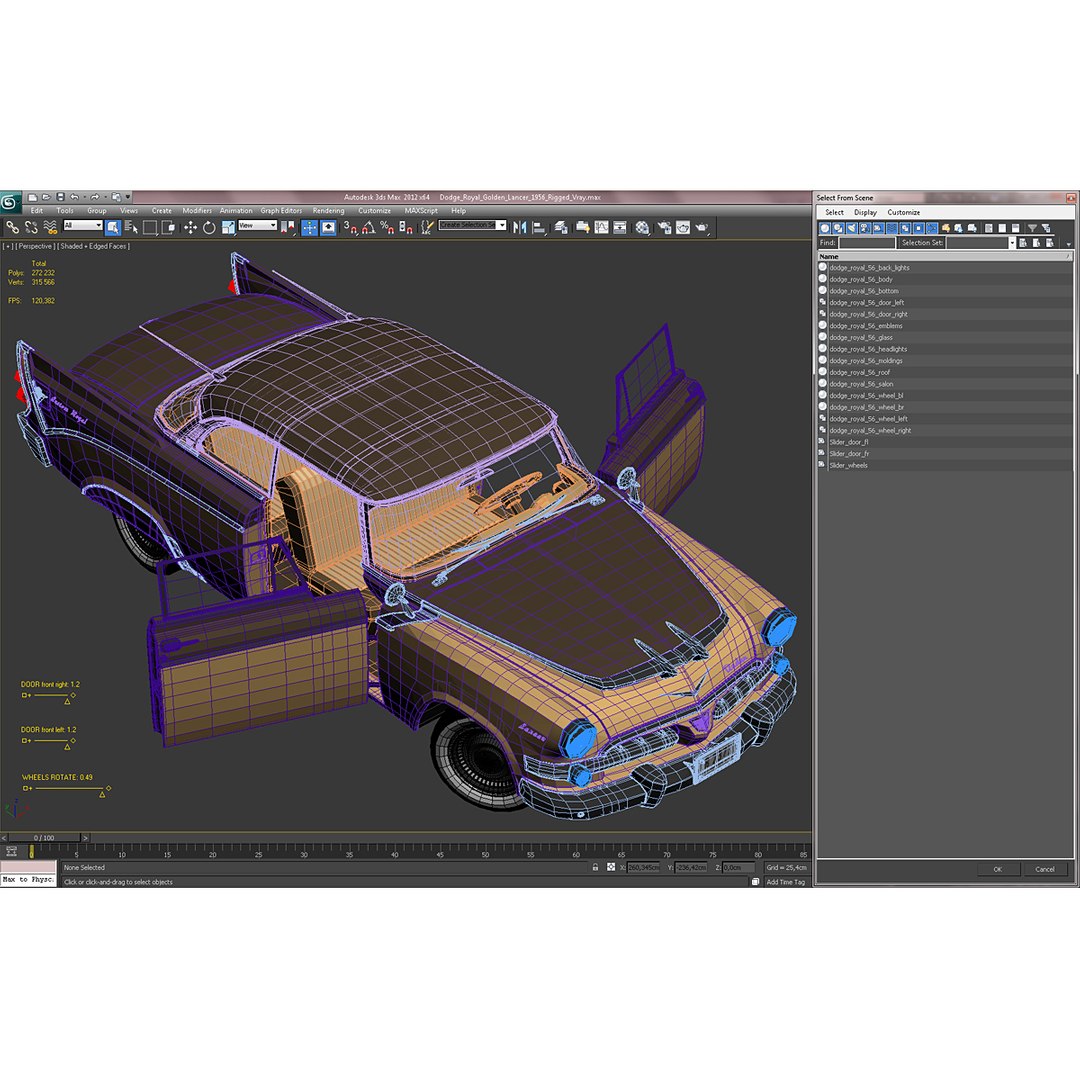Click Edit Named Selection Sets icon

(x=427, y=227)
